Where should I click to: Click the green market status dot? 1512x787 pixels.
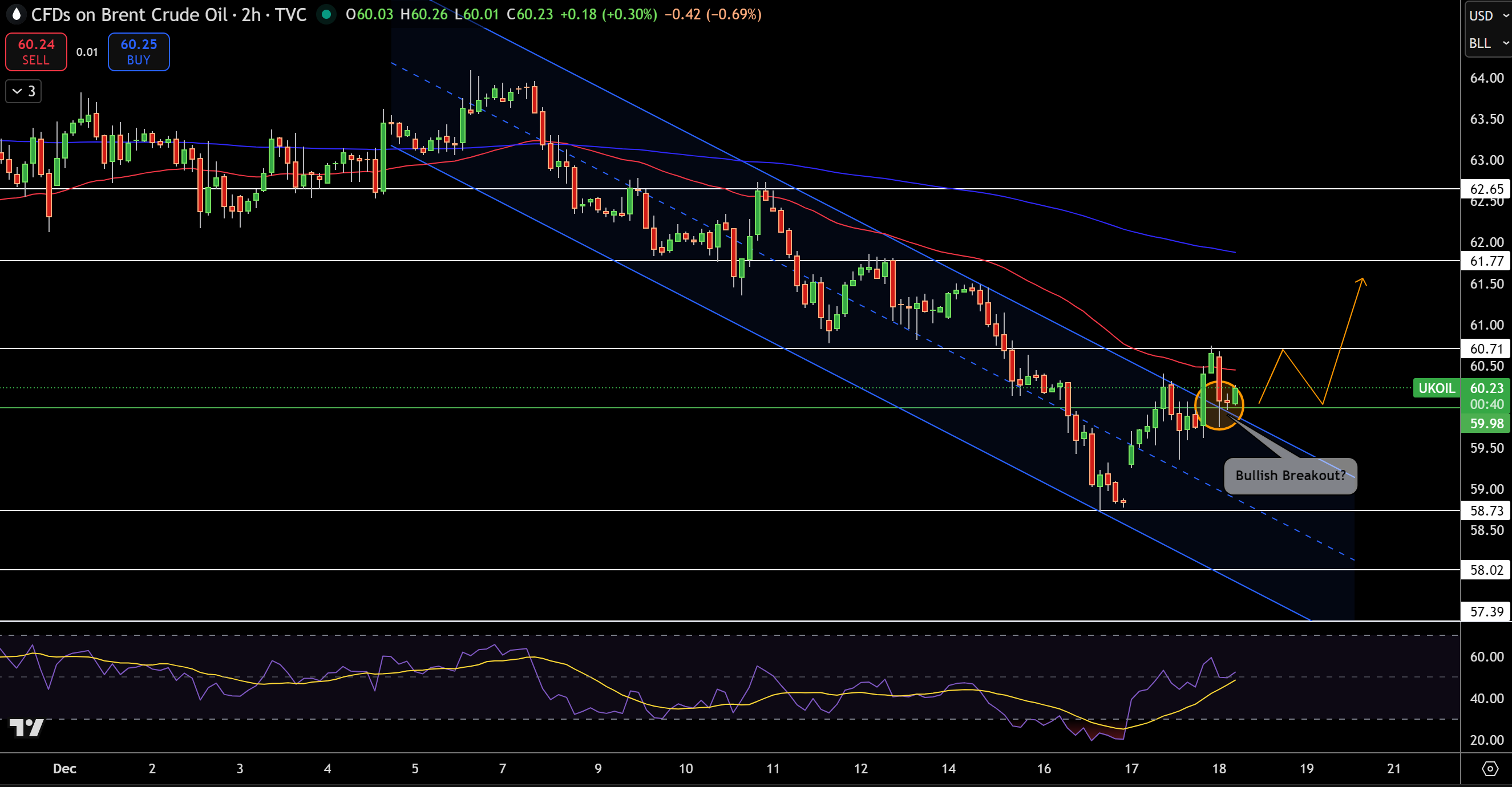(x=326, y=14)
